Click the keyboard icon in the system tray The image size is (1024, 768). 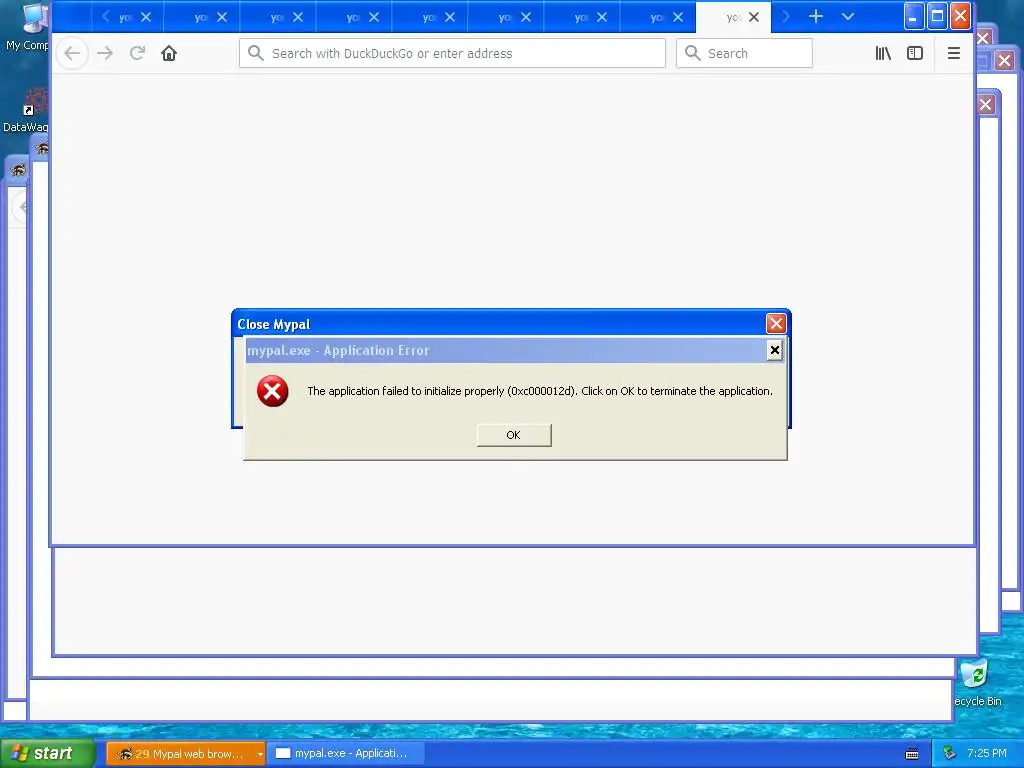click(x=912, y=754)
